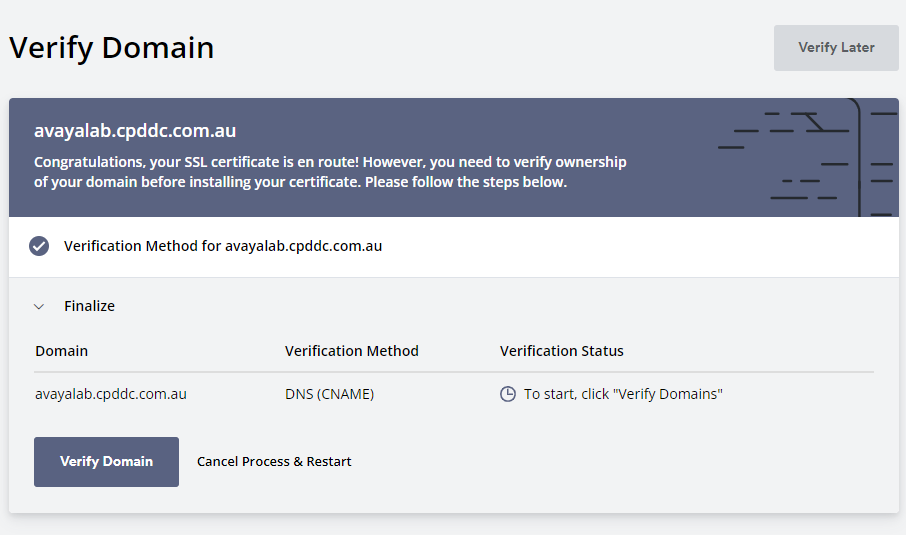906x535 pixels.
Task: Click the avayalab.cpddc.com.au banner title
Action: (x=135, y=131)
